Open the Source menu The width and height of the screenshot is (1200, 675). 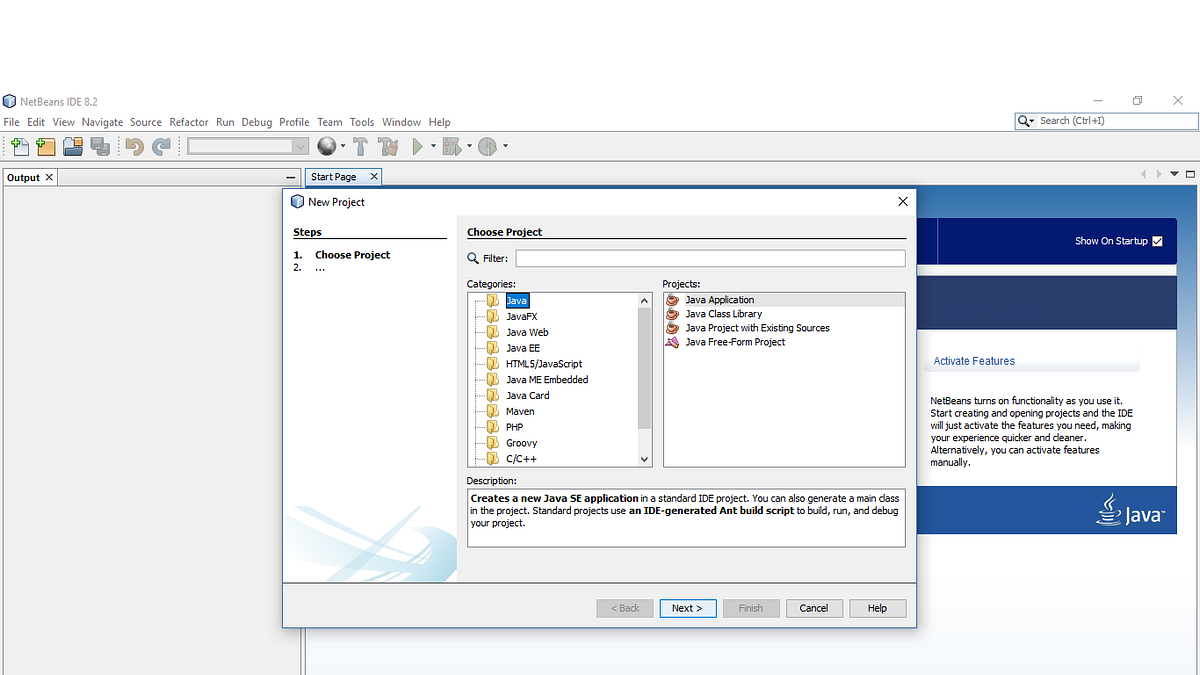click(x=146, y=122)
